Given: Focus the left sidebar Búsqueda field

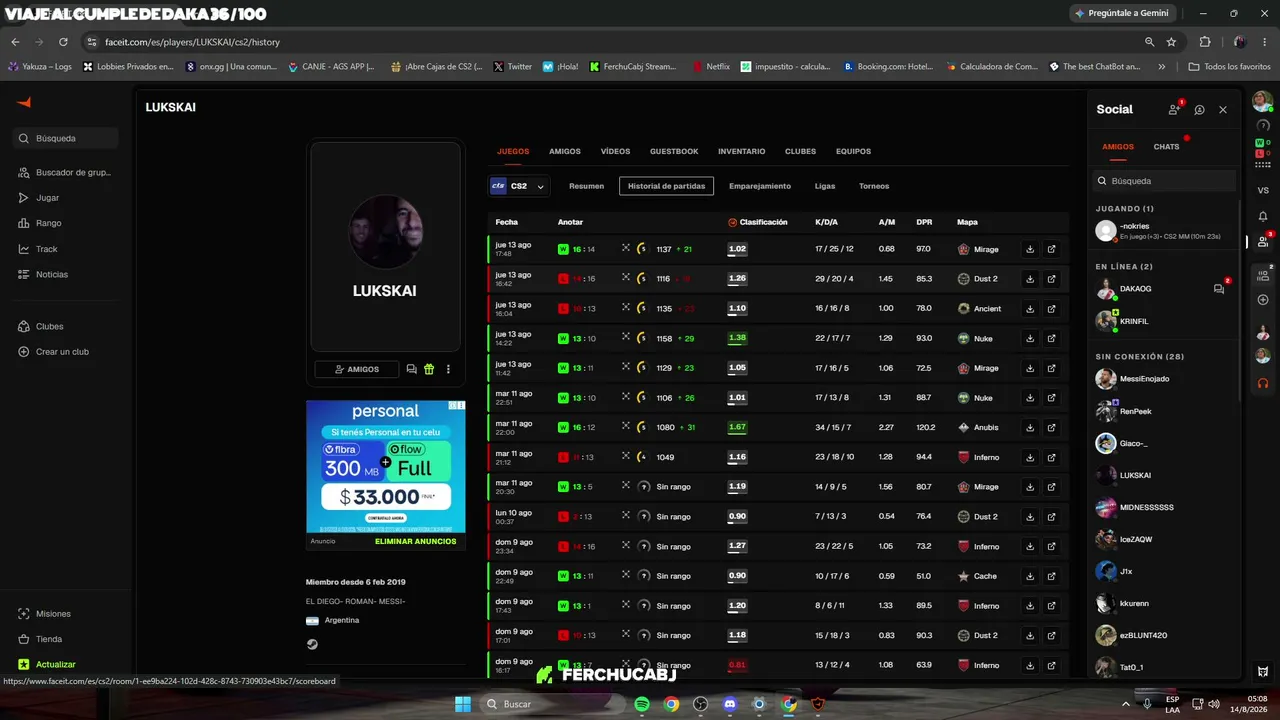Looking at the screenshot, I should point(67,138).
